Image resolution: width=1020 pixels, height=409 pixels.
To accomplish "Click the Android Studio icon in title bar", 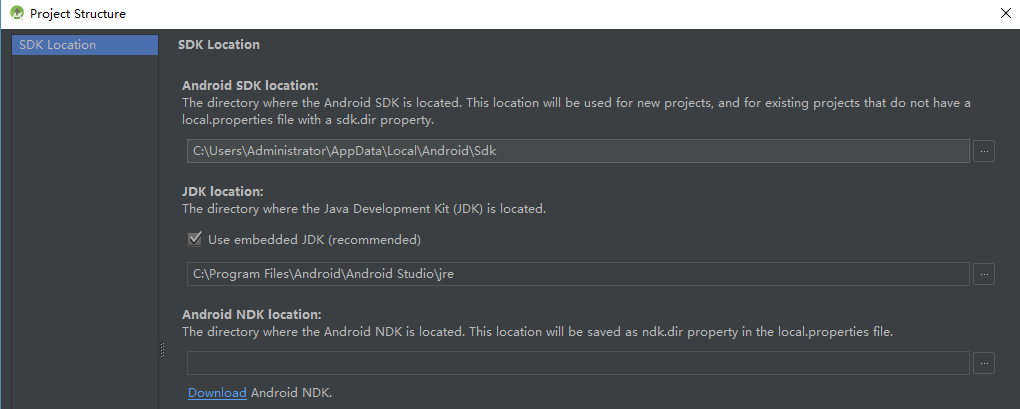I will [x=17, y=13].
